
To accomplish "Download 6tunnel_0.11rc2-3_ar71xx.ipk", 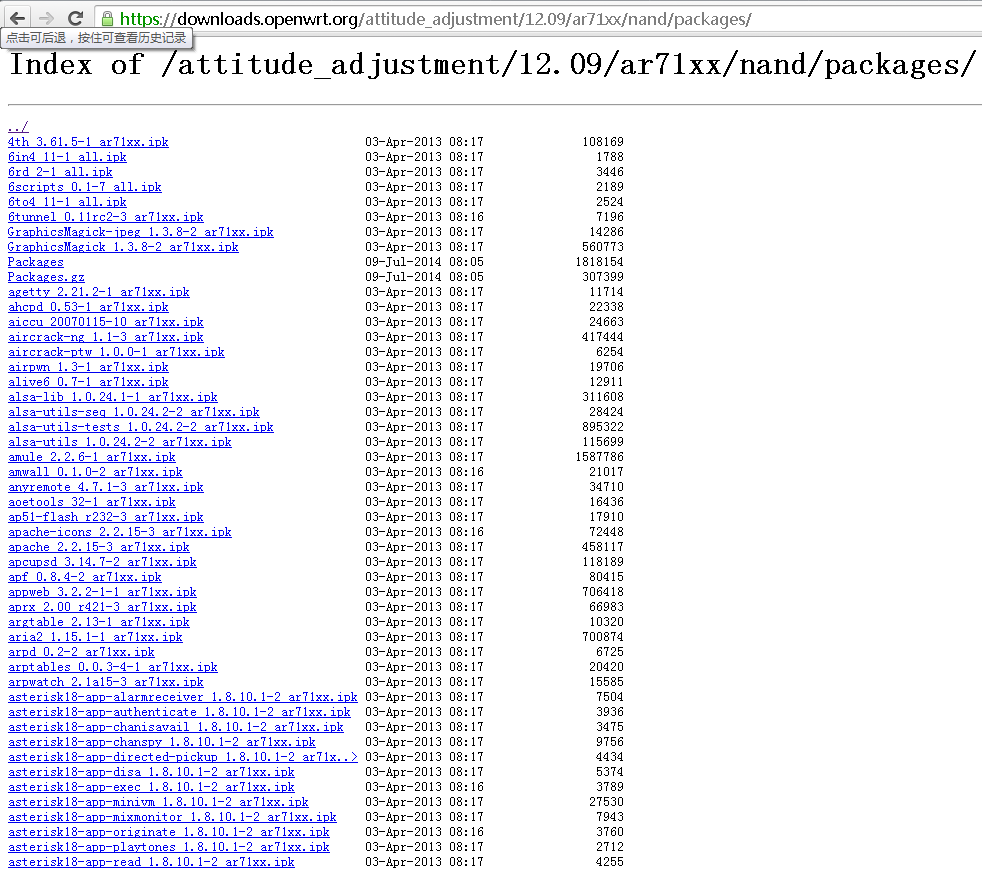I will tap(106, 217).
